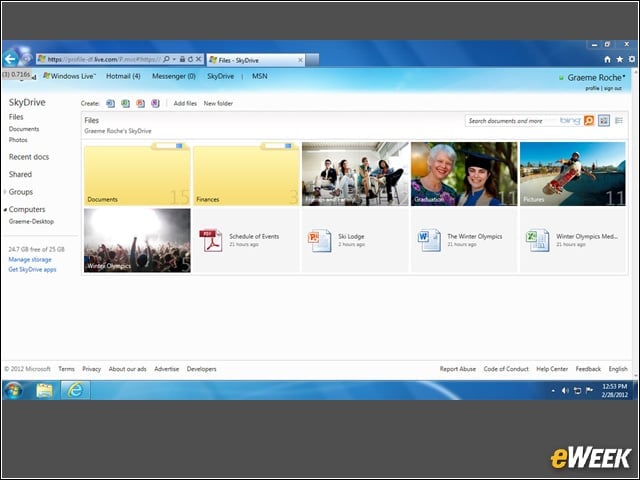Go back with browser back arrow
This screenshot has height=480, width=640.
coord(10,59)
